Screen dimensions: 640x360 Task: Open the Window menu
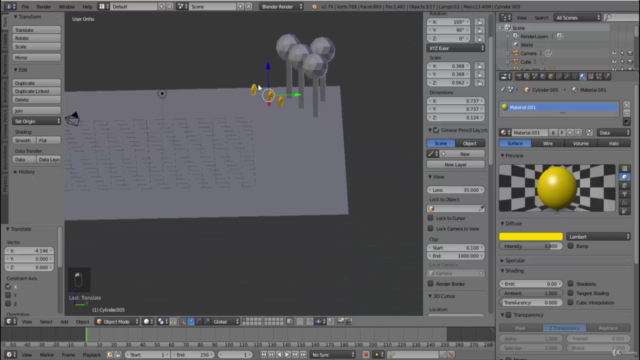67,7
